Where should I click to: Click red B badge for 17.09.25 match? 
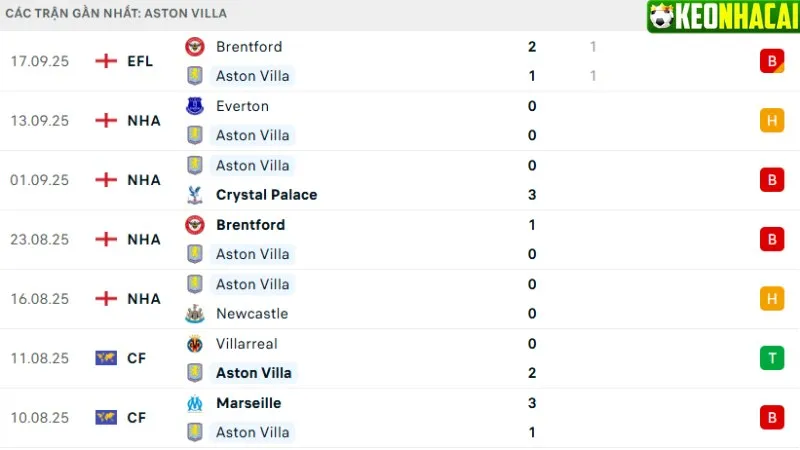pyautogui.click(x=772, y=61)
